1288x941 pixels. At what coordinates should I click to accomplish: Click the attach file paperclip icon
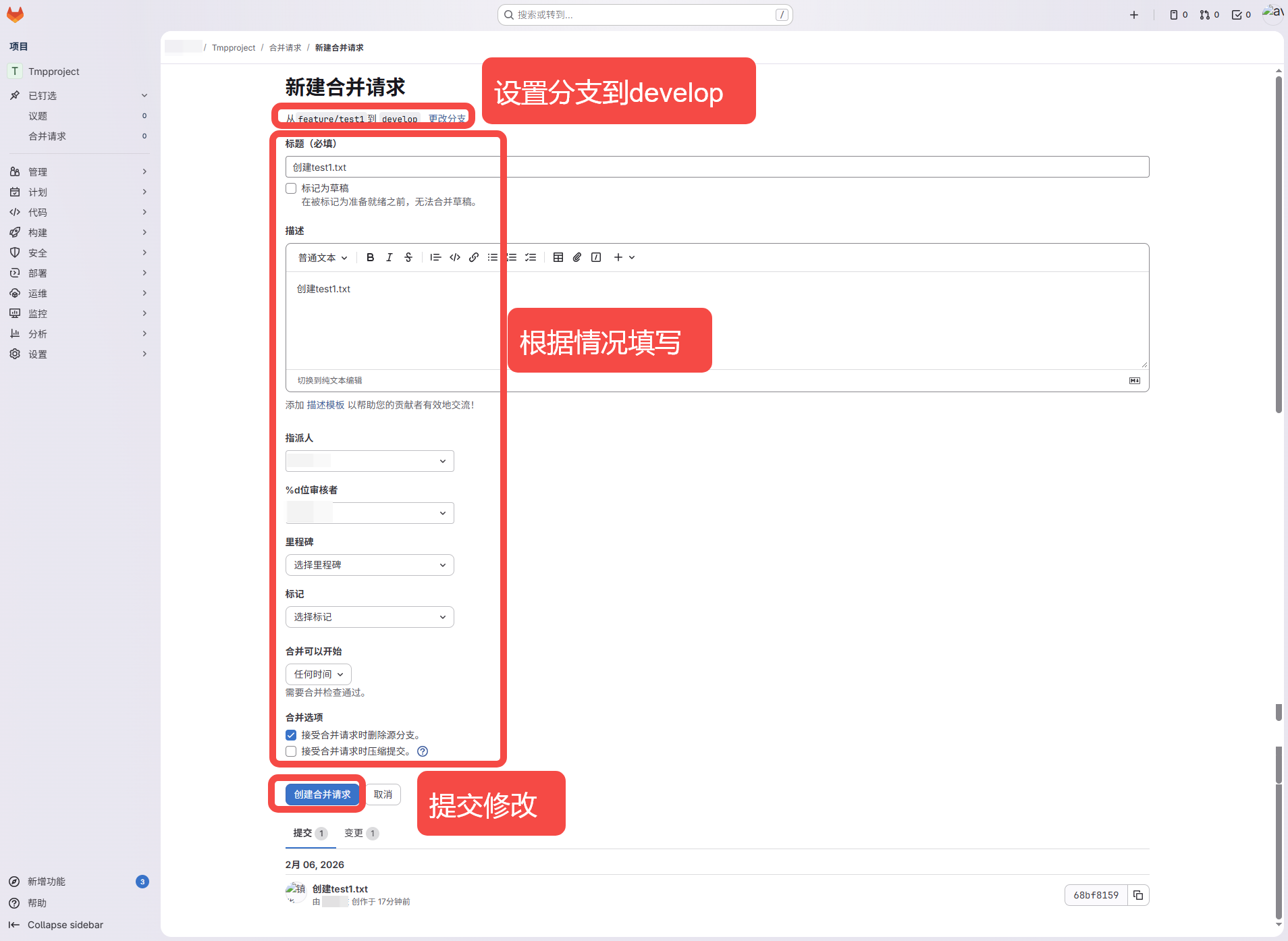[577, 257]
